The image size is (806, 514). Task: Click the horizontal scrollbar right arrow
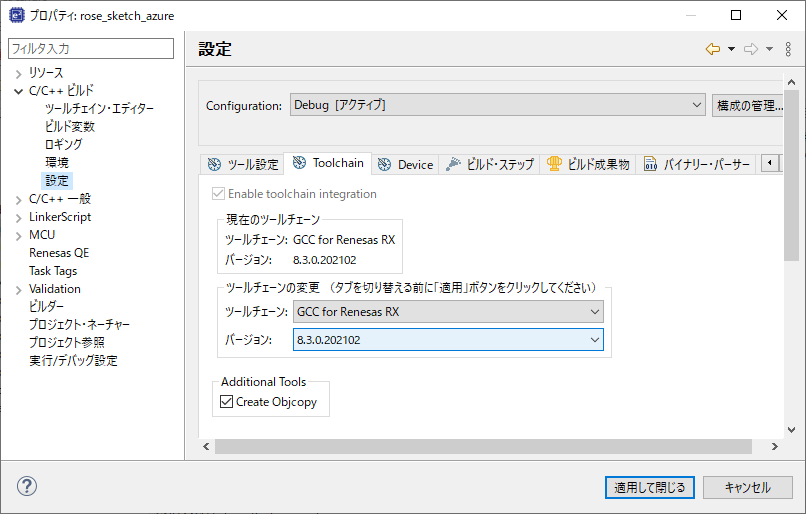(774, 447)
